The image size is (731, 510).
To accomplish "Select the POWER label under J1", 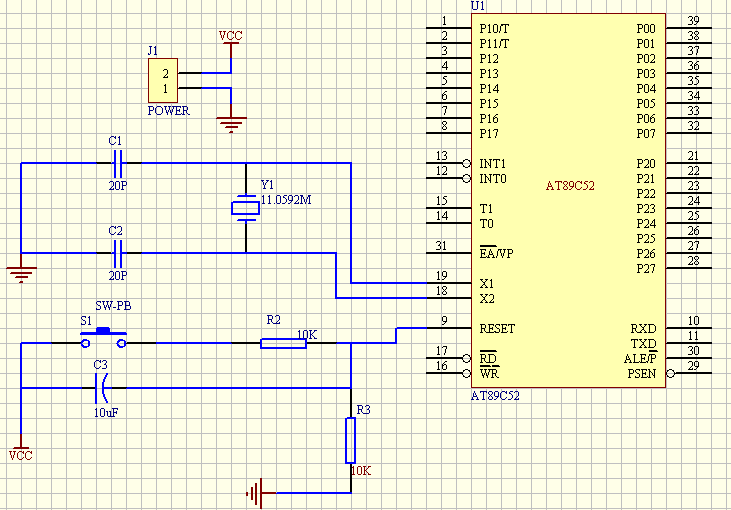I will (x=168, y=111).
